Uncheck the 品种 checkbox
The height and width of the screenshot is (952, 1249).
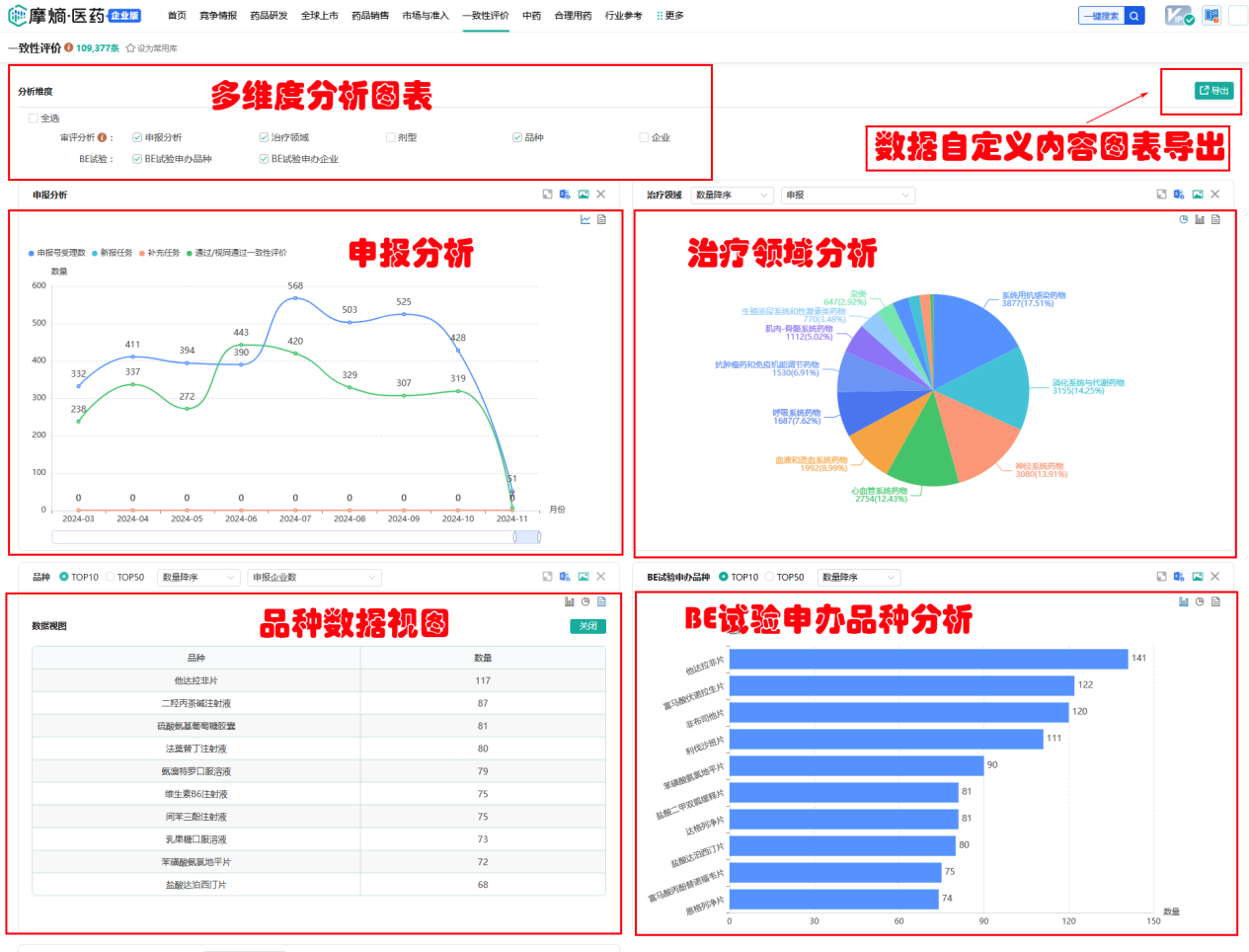516,138
